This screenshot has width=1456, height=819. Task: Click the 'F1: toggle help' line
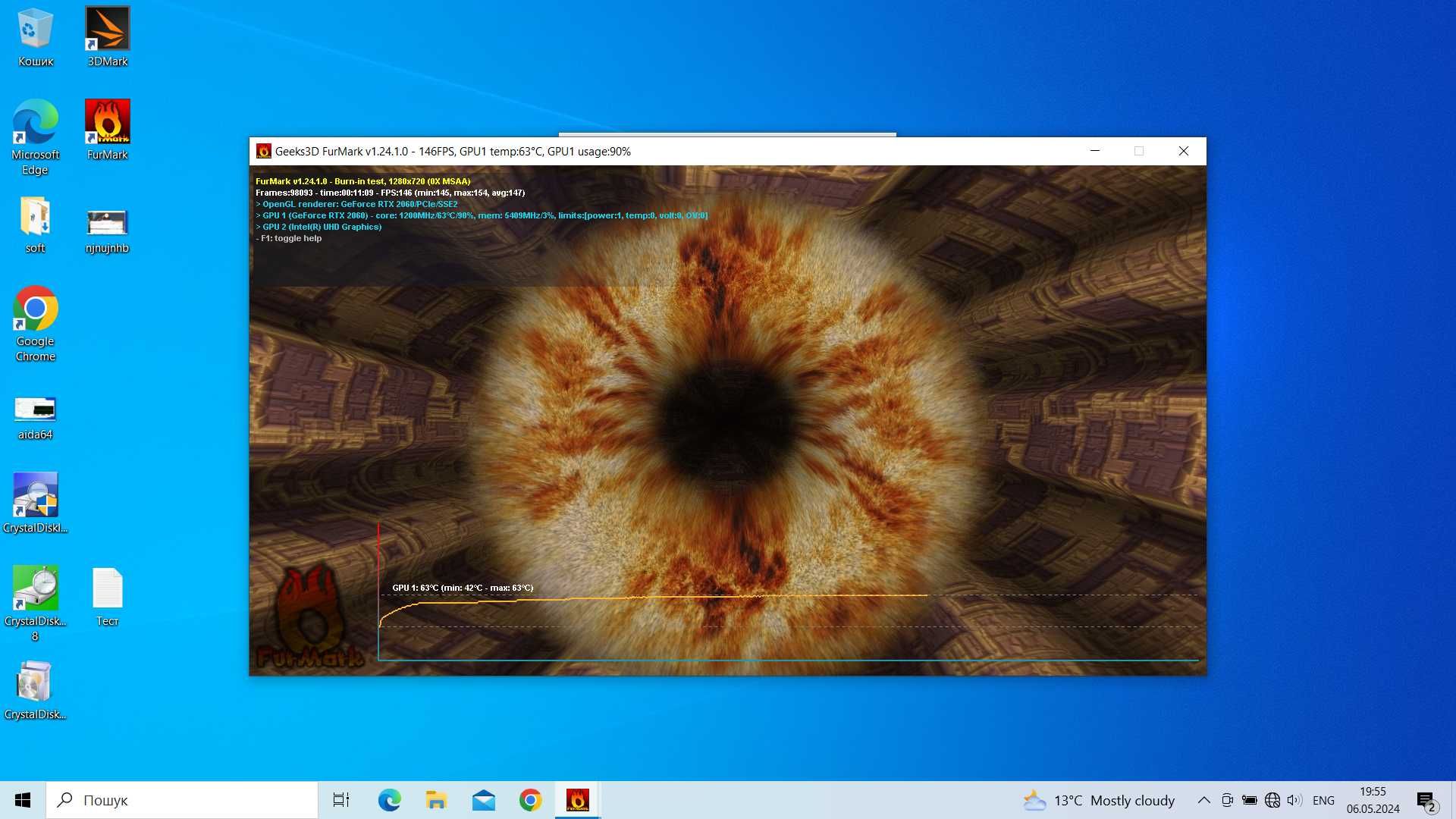pos(289,238)
